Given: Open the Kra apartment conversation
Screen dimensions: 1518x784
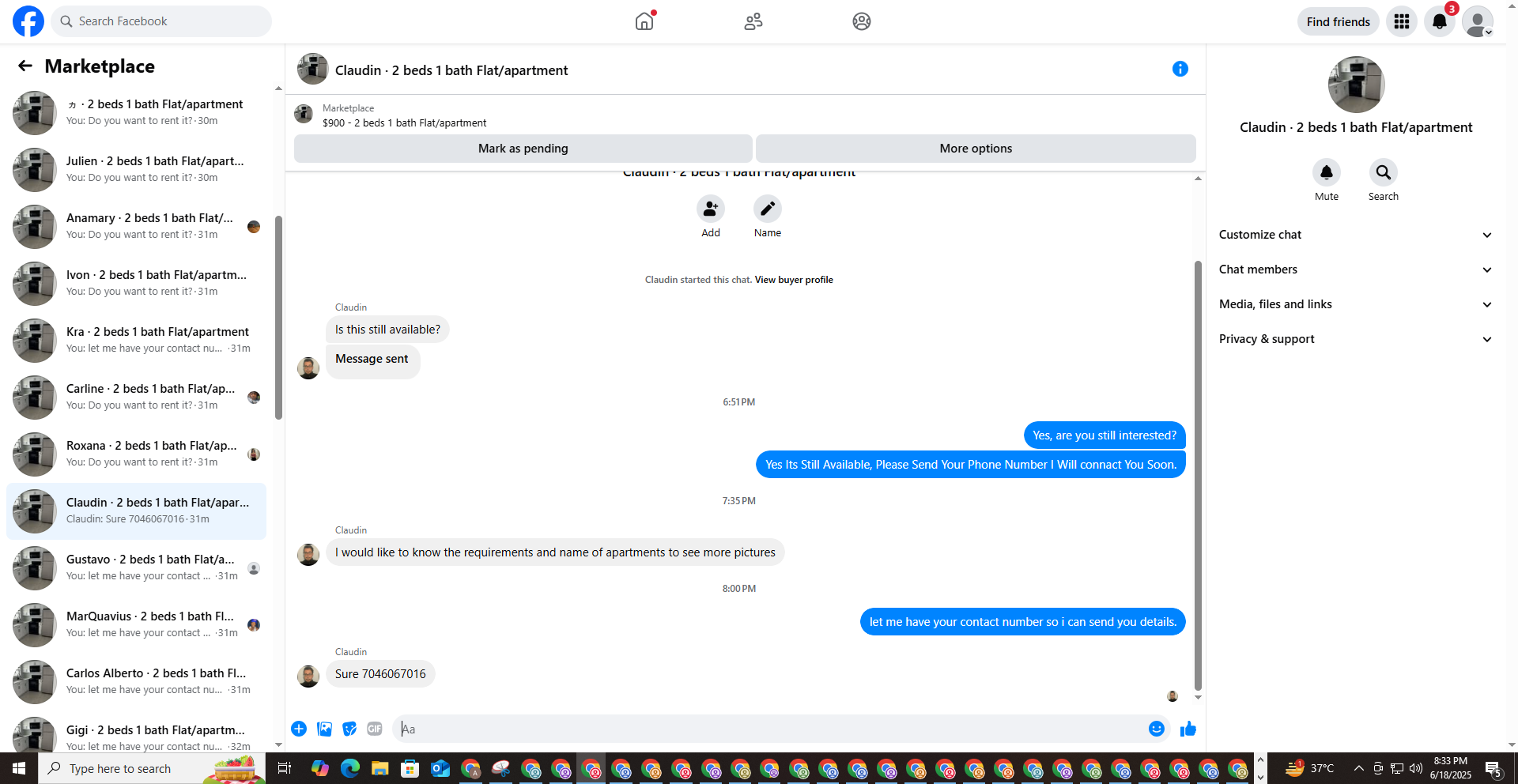Looking at the screenshot, I should 136,341.
